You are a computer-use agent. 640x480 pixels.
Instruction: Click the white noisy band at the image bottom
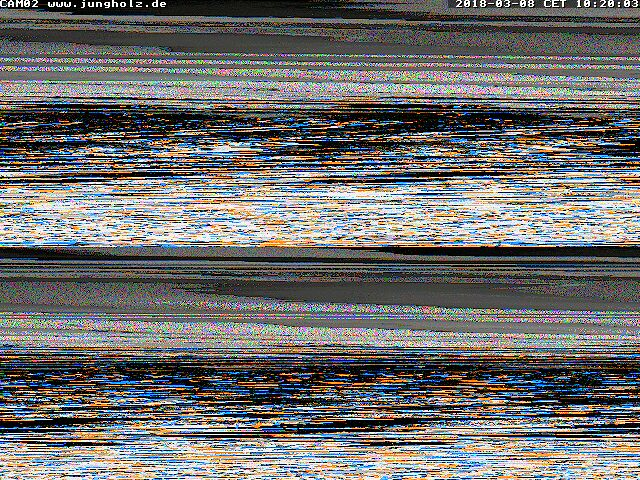pyautogui.click(x=320, y=460)
